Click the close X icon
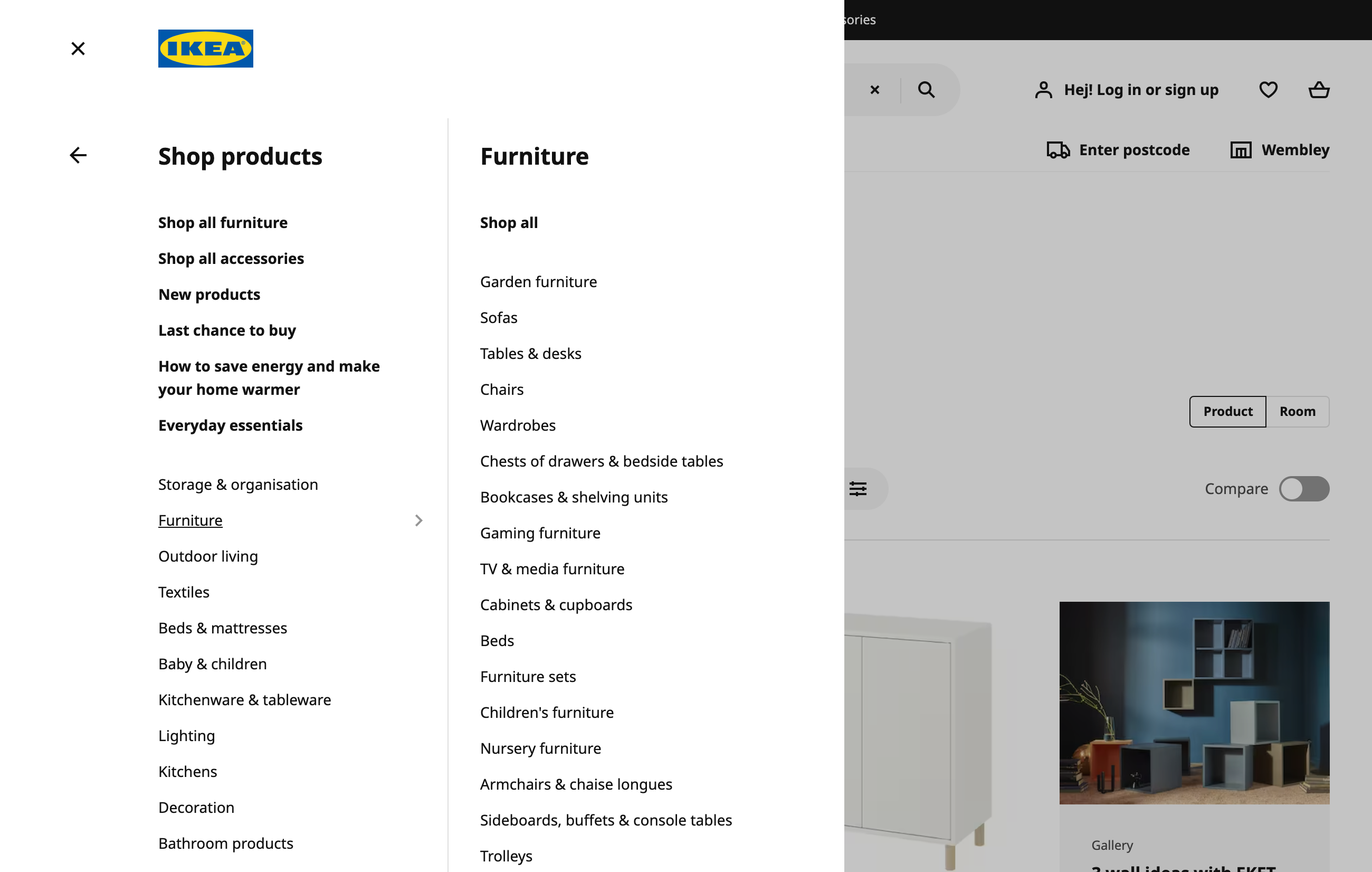This screenshot has height=872, width=1372. (79, 49)
